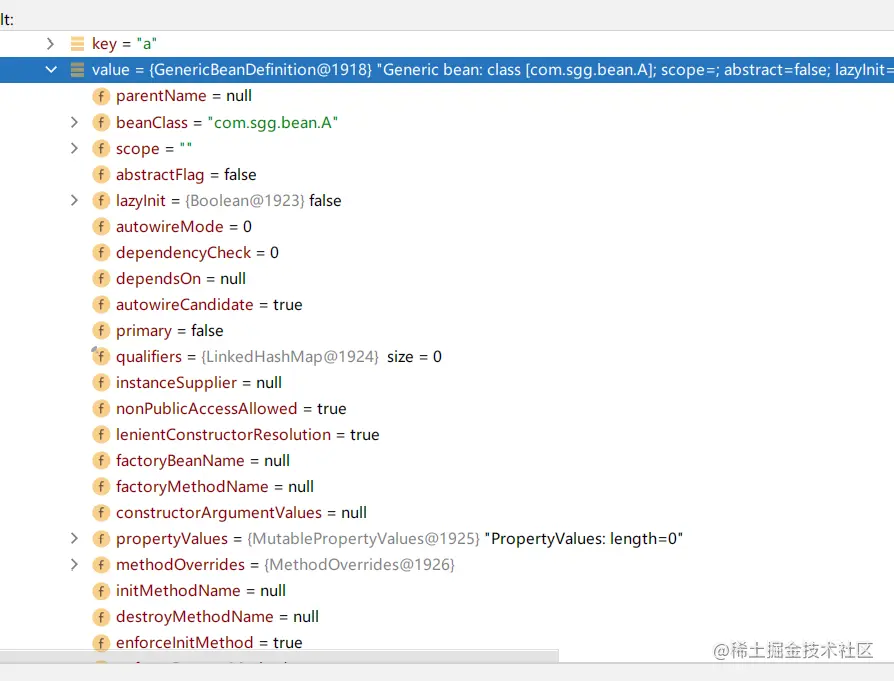Expand the scope field

[x=74, y=148]
